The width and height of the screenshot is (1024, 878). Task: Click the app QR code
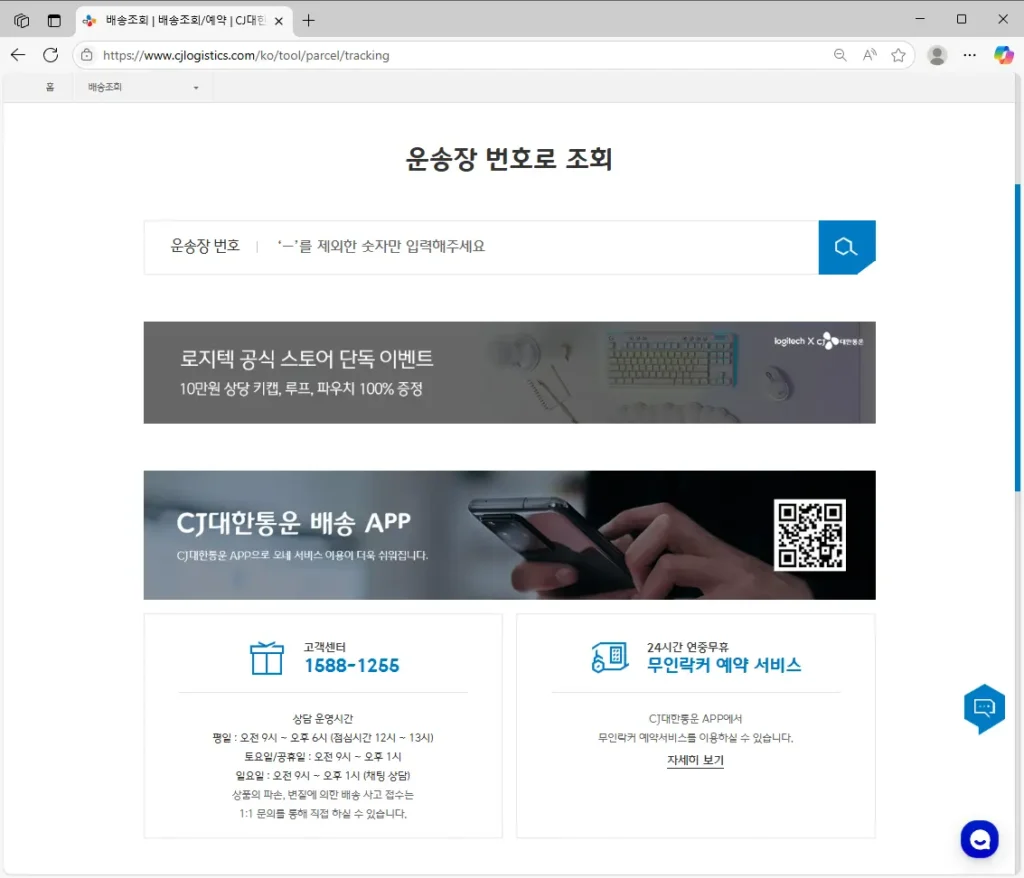click(x=810, y=535)
